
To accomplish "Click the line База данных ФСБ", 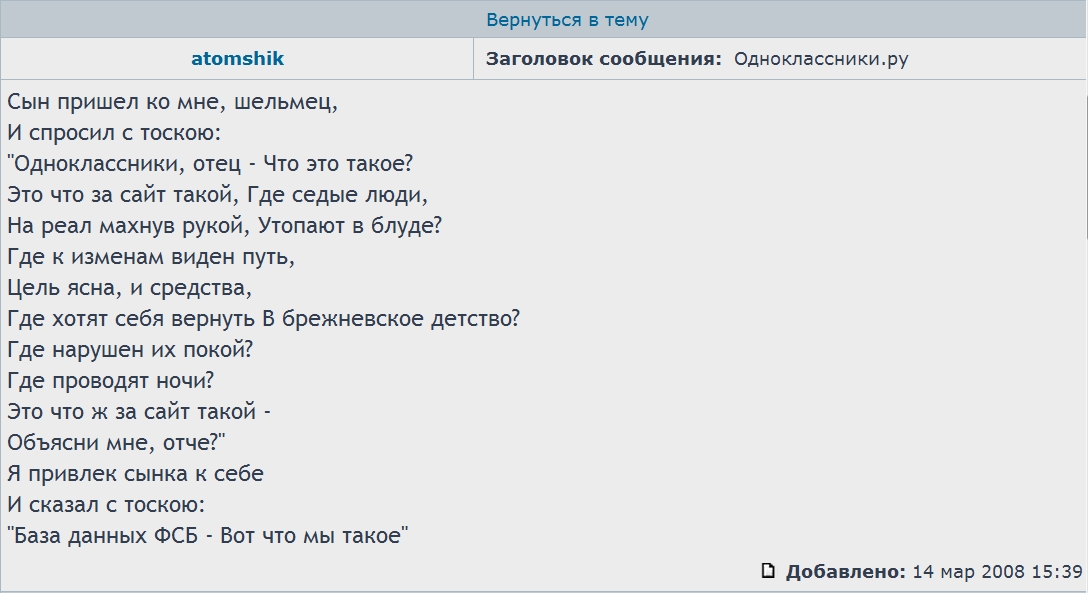I will (x=209, y=536).
